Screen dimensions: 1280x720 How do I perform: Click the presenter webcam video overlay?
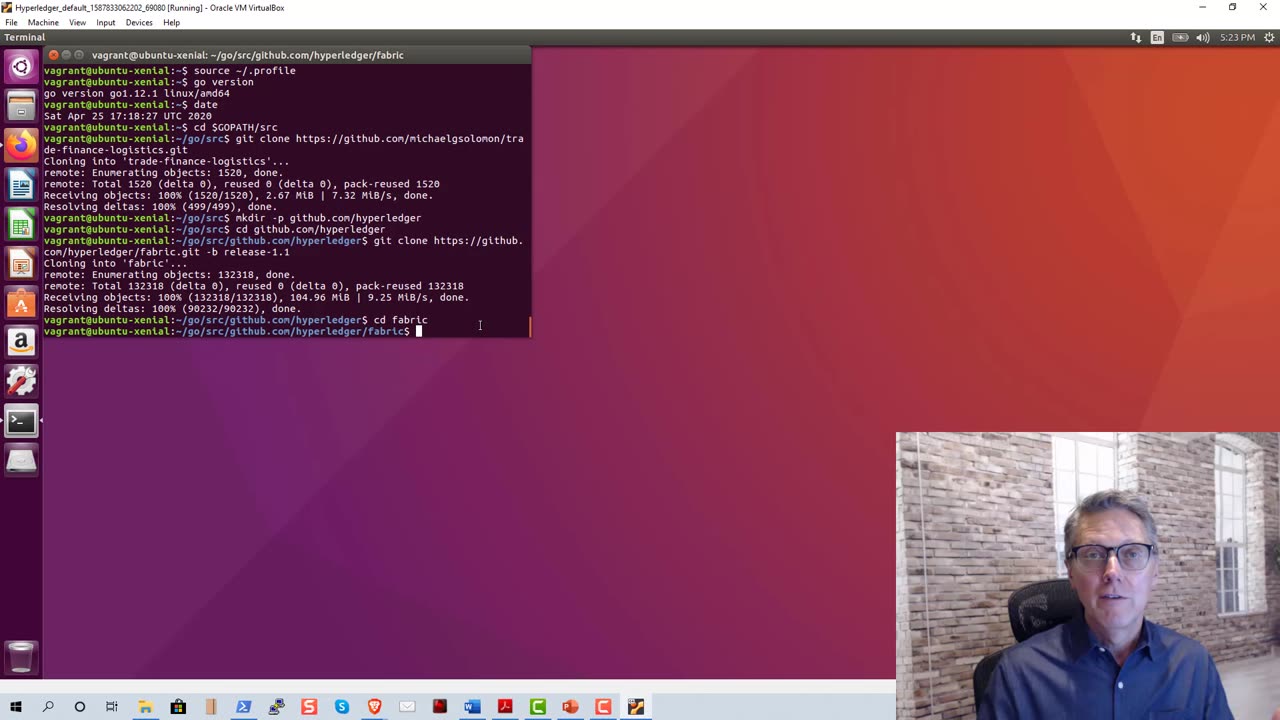(x=1088, y=576)
